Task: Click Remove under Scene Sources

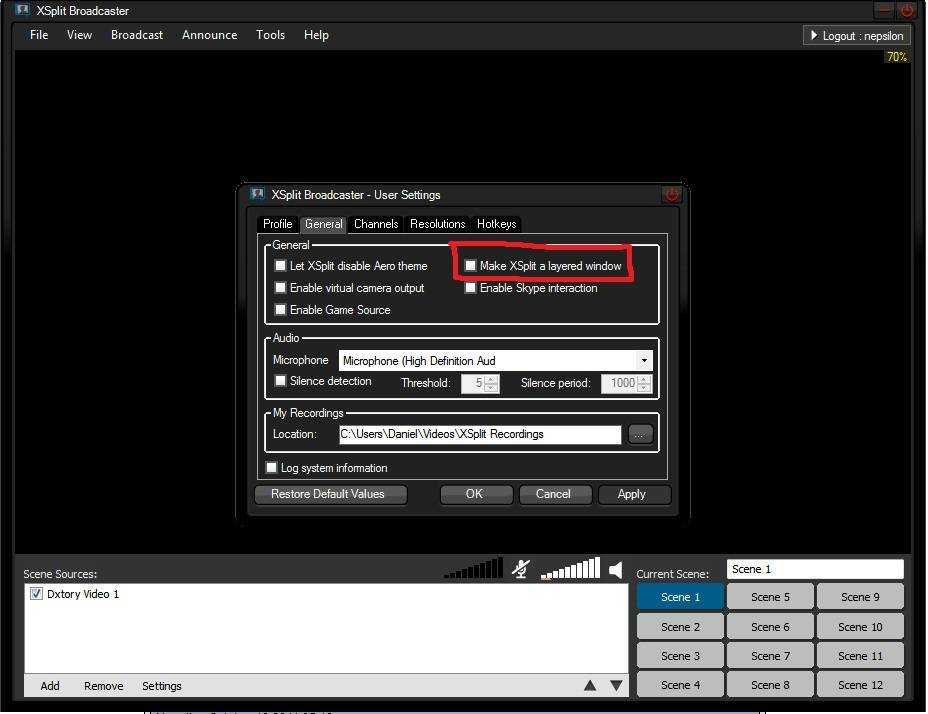Action: pos(104,686)
